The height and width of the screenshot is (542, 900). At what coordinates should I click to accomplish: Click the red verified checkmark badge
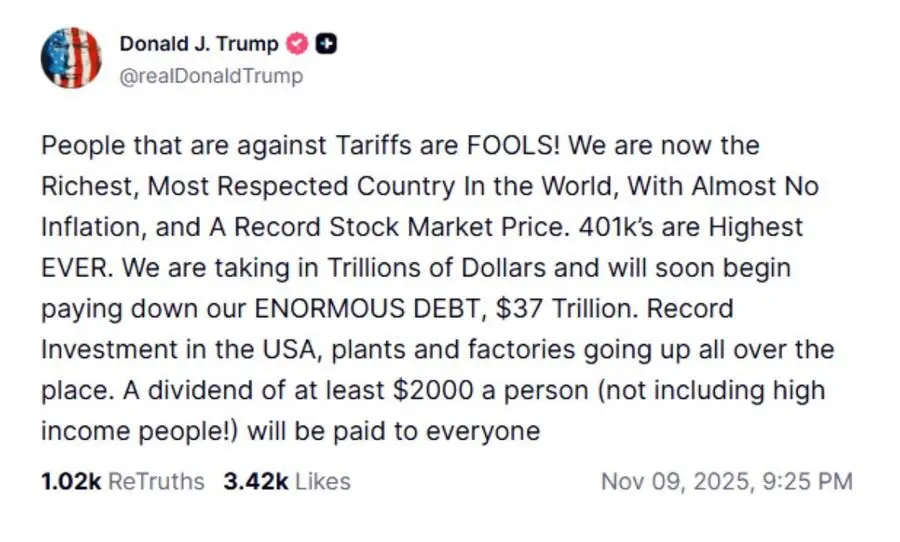tap(297, 44)
